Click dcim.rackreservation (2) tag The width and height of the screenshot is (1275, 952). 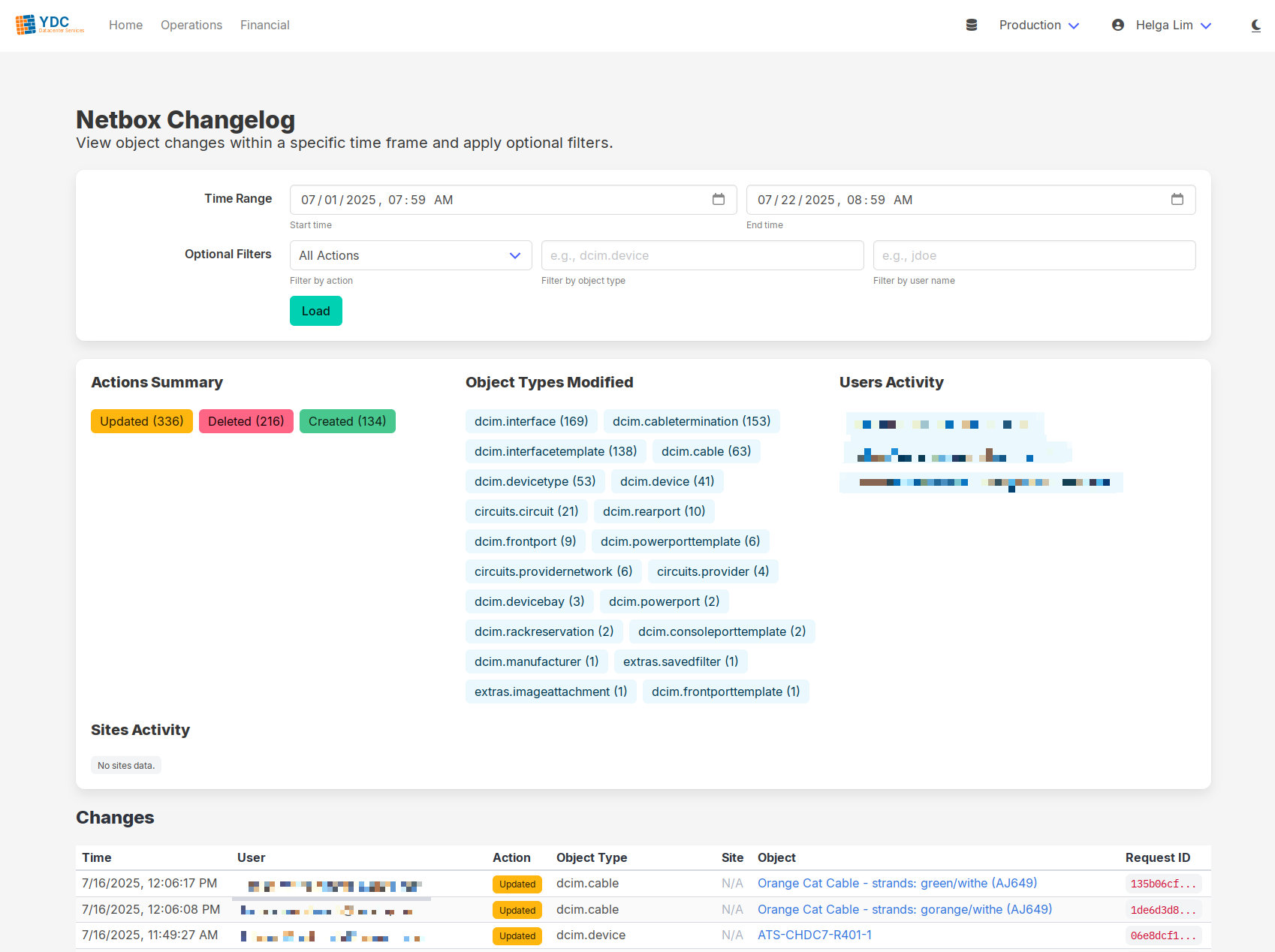pyautogui.click(x=544, y=631)
